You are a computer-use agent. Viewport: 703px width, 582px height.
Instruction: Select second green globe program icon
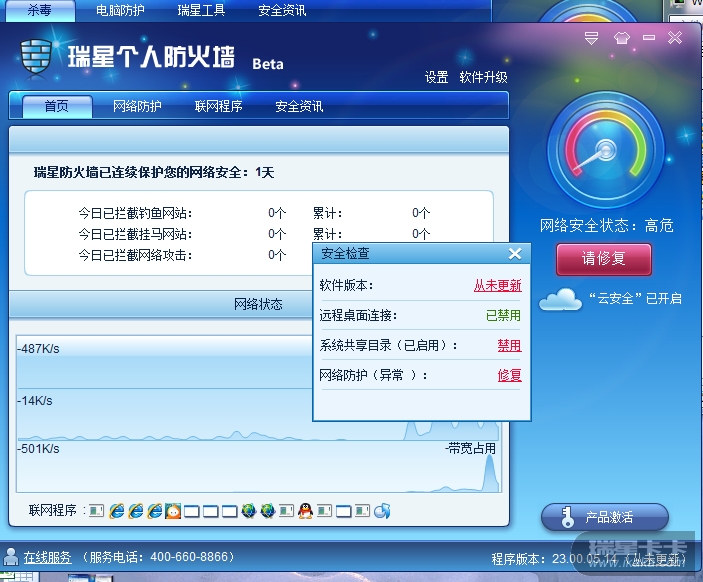(267, 511)
